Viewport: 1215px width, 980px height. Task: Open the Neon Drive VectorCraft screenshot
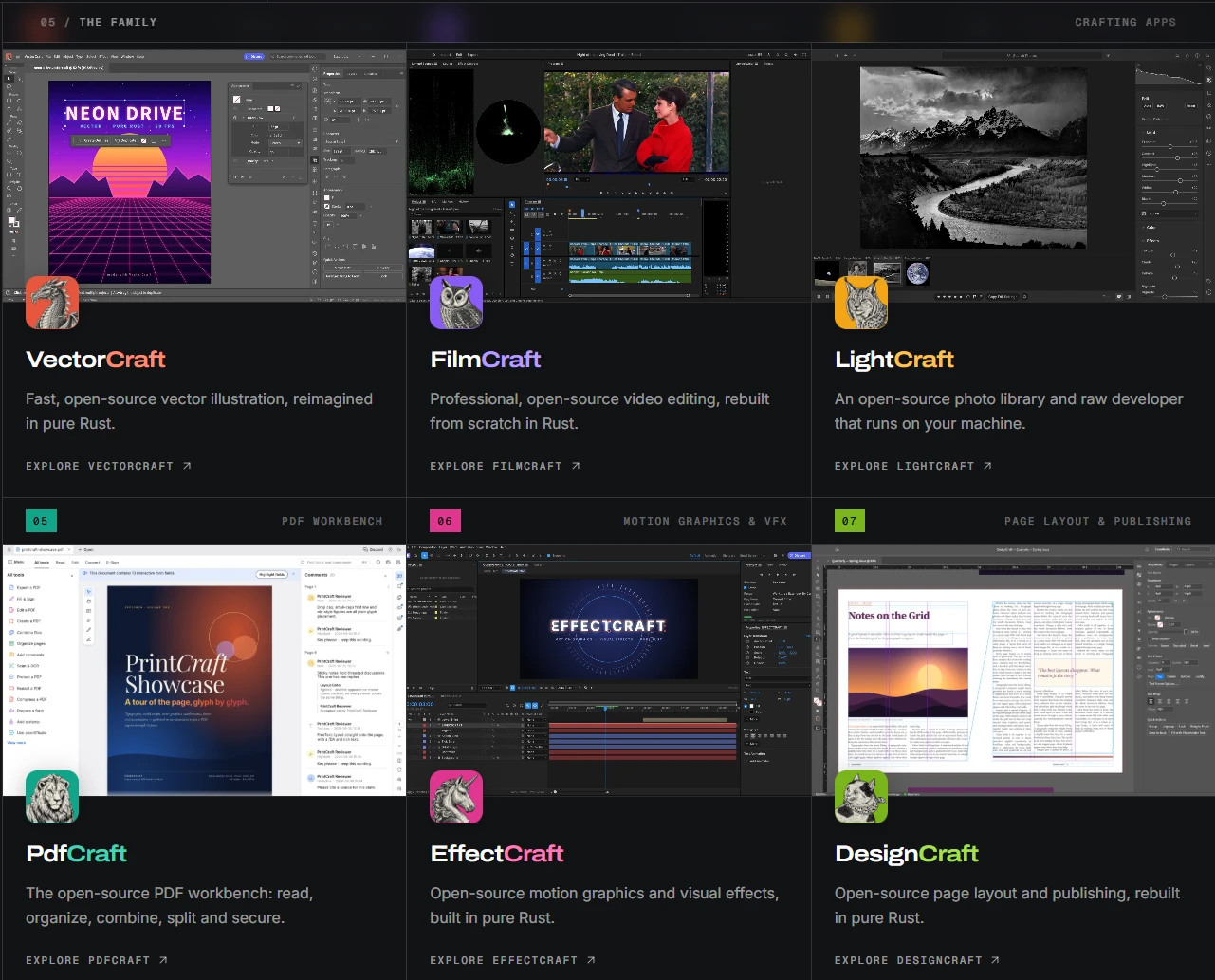[x=204, y=176]
